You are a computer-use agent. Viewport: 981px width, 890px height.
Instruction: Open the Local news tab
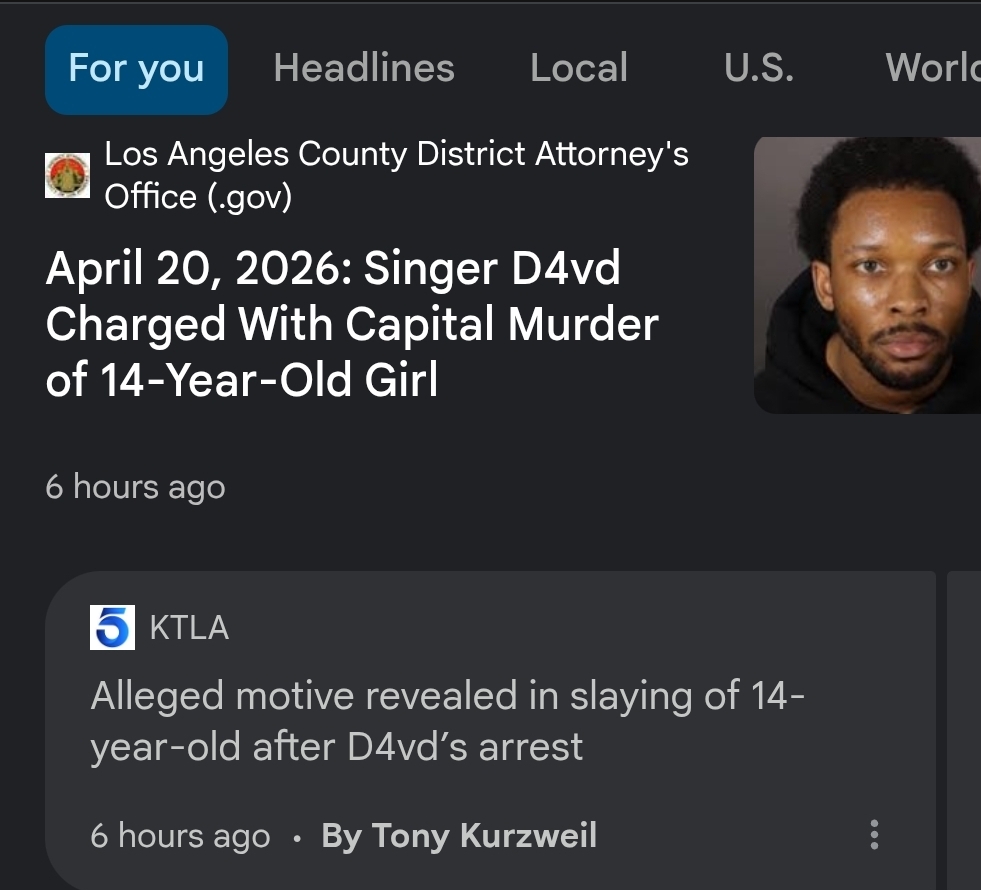(x=579, y=69)
